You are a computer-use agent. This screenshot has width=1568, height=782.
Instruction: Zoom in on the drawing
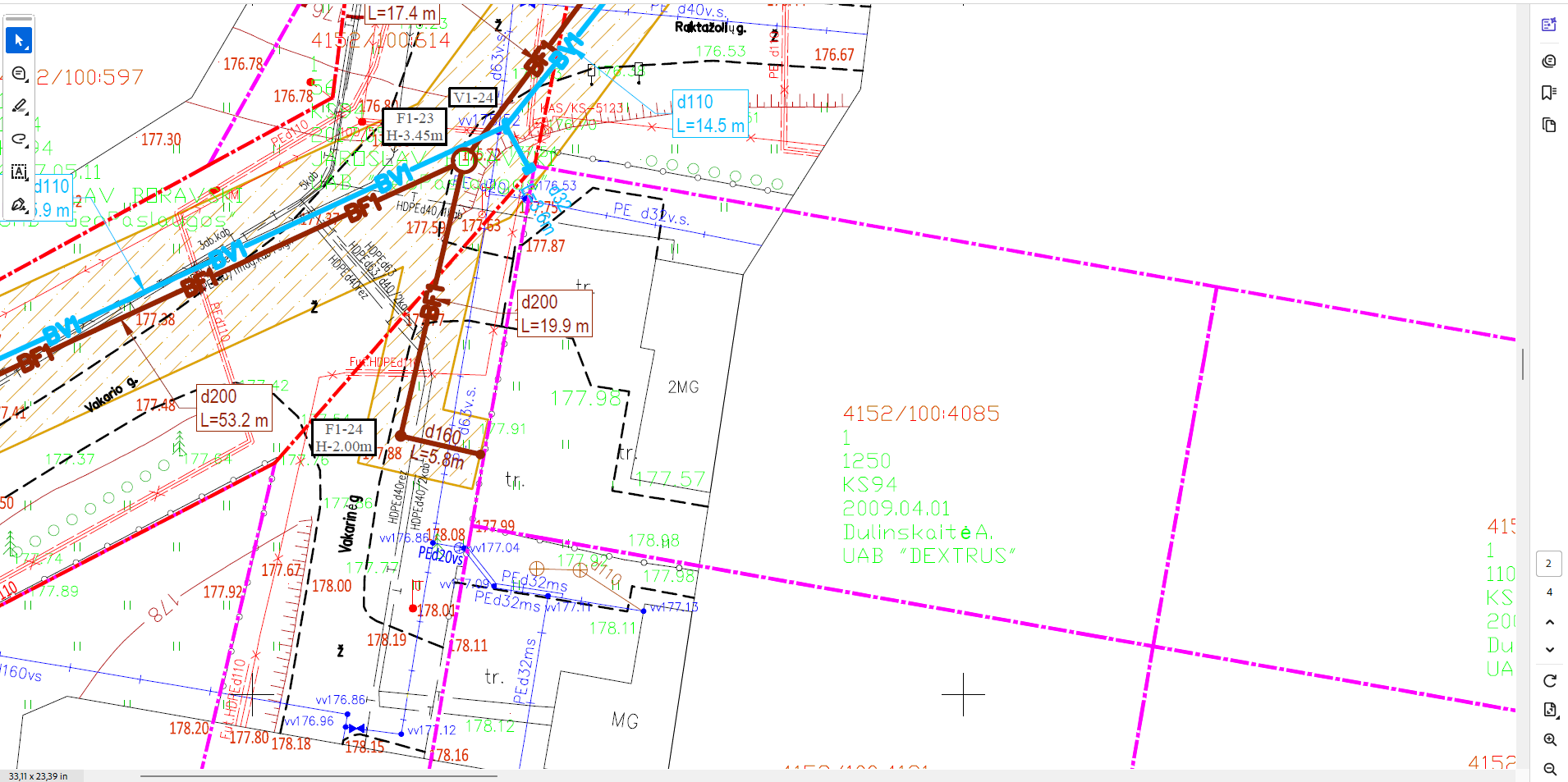tap(1549, 740)
